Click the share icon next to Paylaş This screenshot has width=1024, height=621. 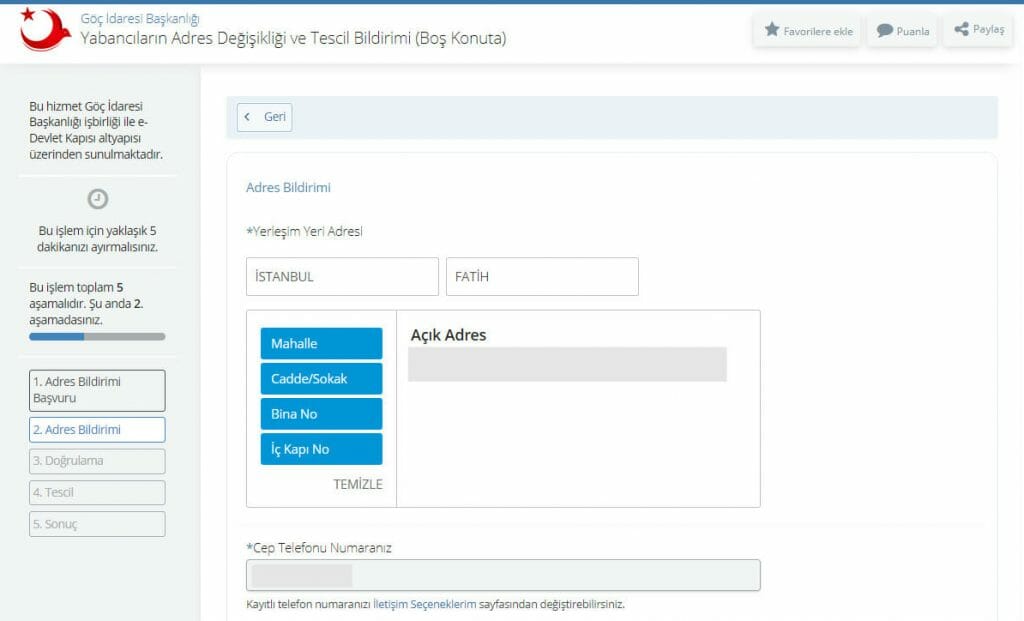(961, 30)
